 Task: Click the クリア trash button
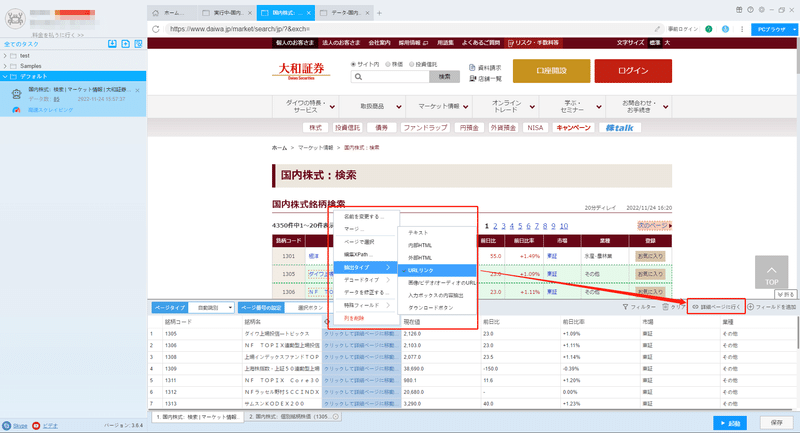tap(673, 307)
